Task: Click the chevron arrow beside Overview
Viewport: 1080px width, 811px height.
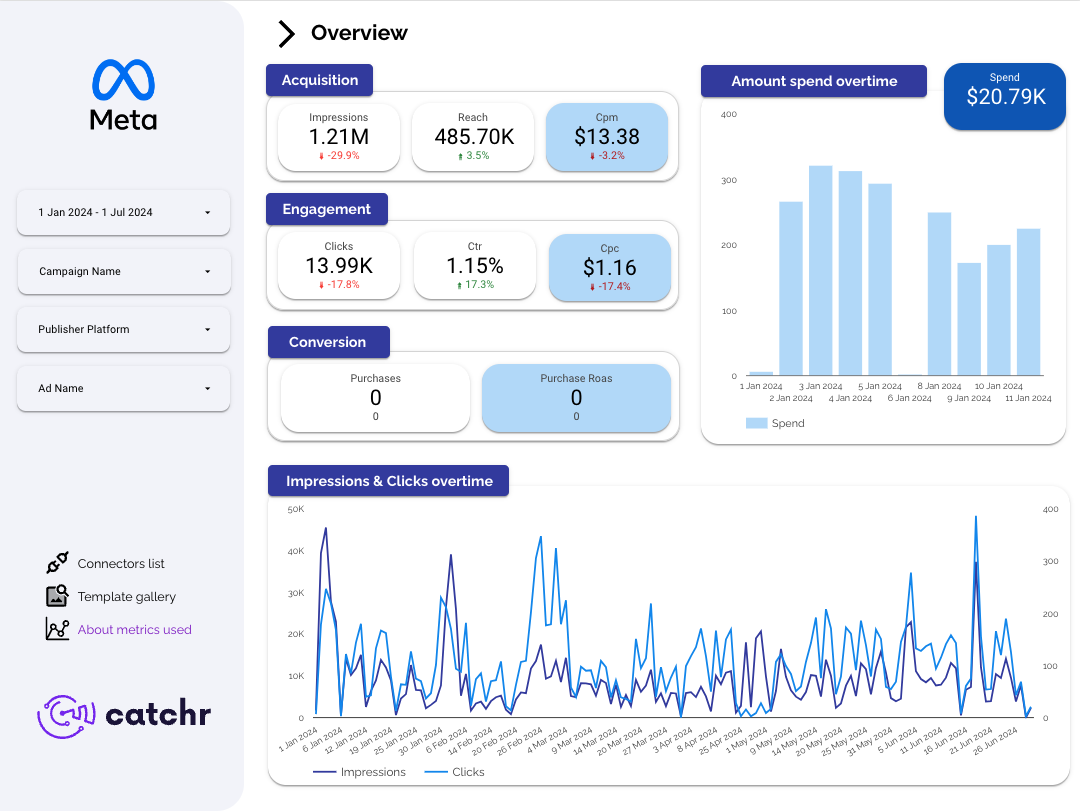Action: point(286,33)
